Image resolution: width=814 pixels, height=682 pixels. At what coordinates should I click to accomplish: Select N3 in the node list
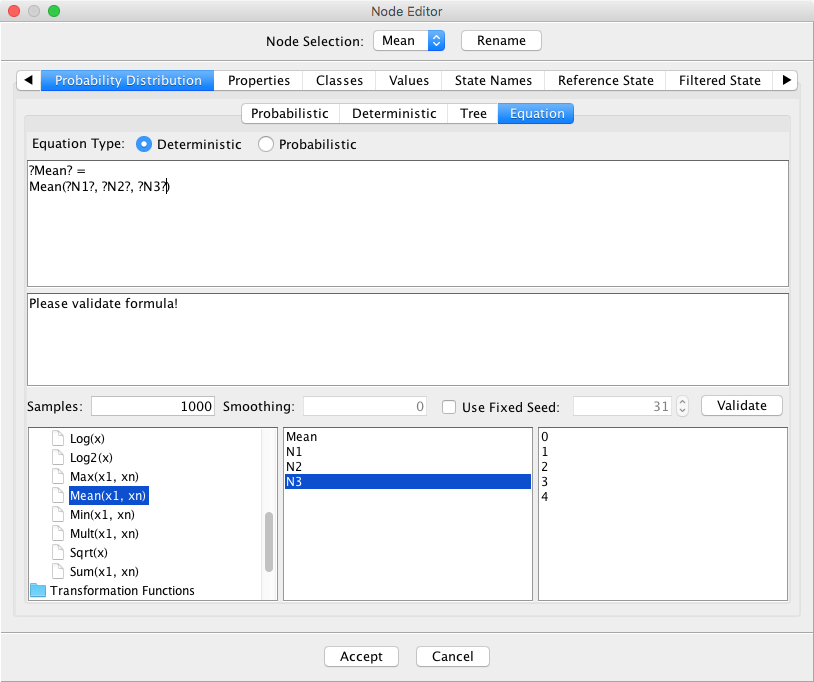[408, 482]
